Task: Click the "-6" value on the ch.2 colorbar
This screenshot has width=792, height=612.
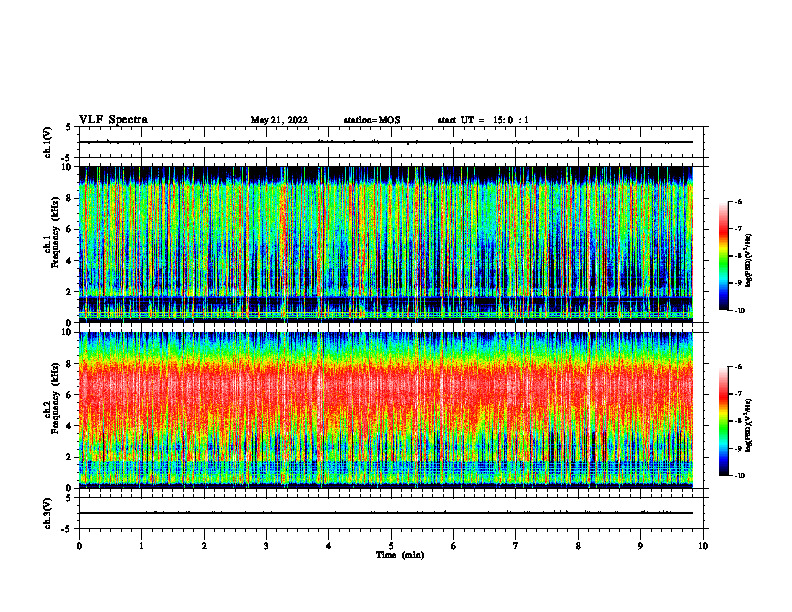Action: click(738, 367)
